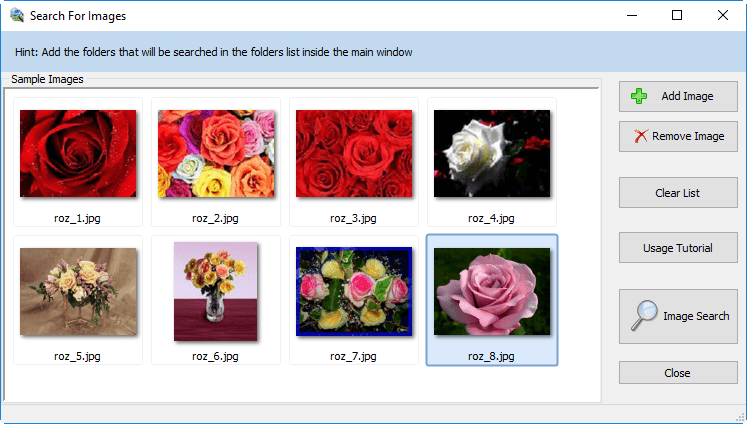Click the app icon in title bar
747x424 pixels.
pyautogui.click(x=17, y=15)
